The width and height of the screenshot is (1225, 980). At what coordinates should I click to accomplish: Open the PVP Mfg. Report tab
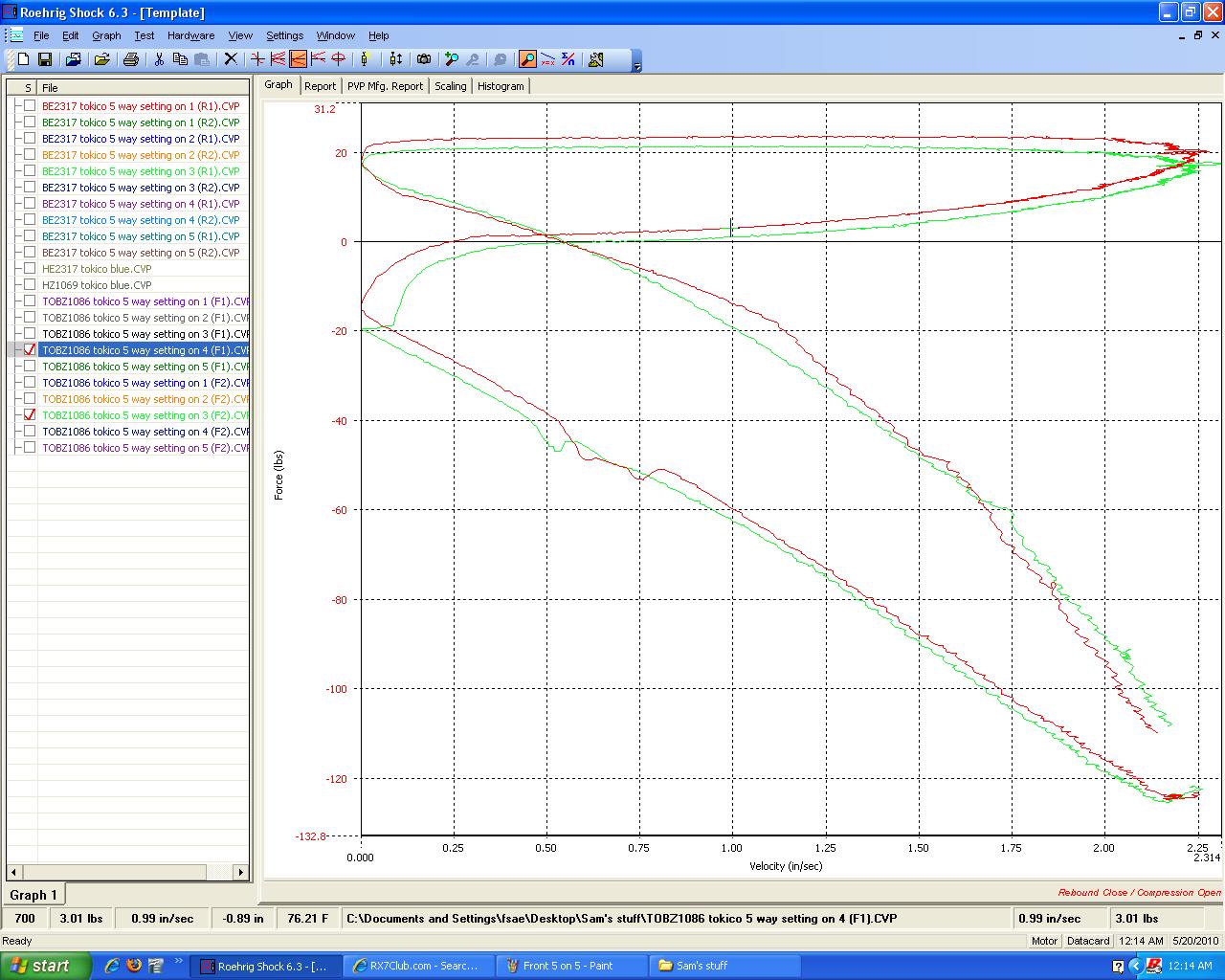click(385, 86)
